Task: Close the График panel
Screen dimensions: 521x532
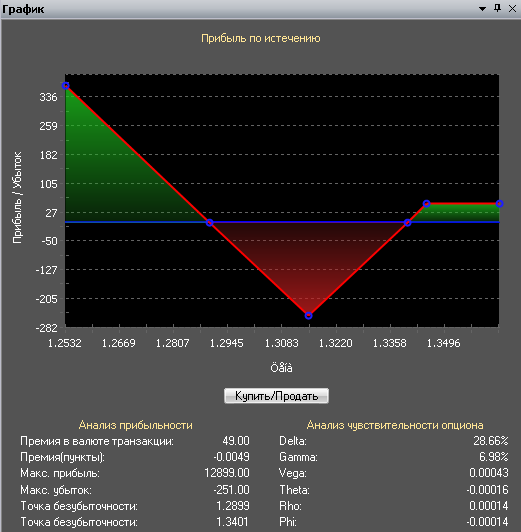Action: pyautogui.click(x=513, y=8)
